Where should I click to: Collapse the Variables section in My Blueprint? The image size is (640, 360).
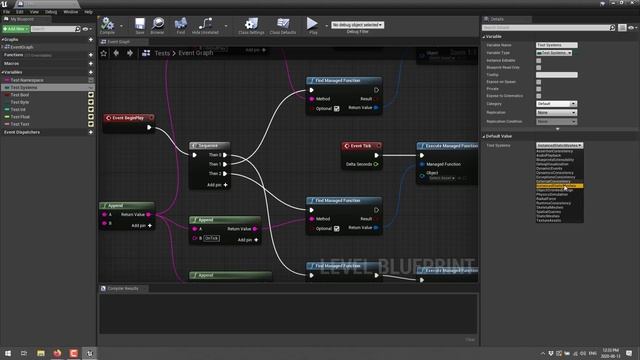[2, 72]
